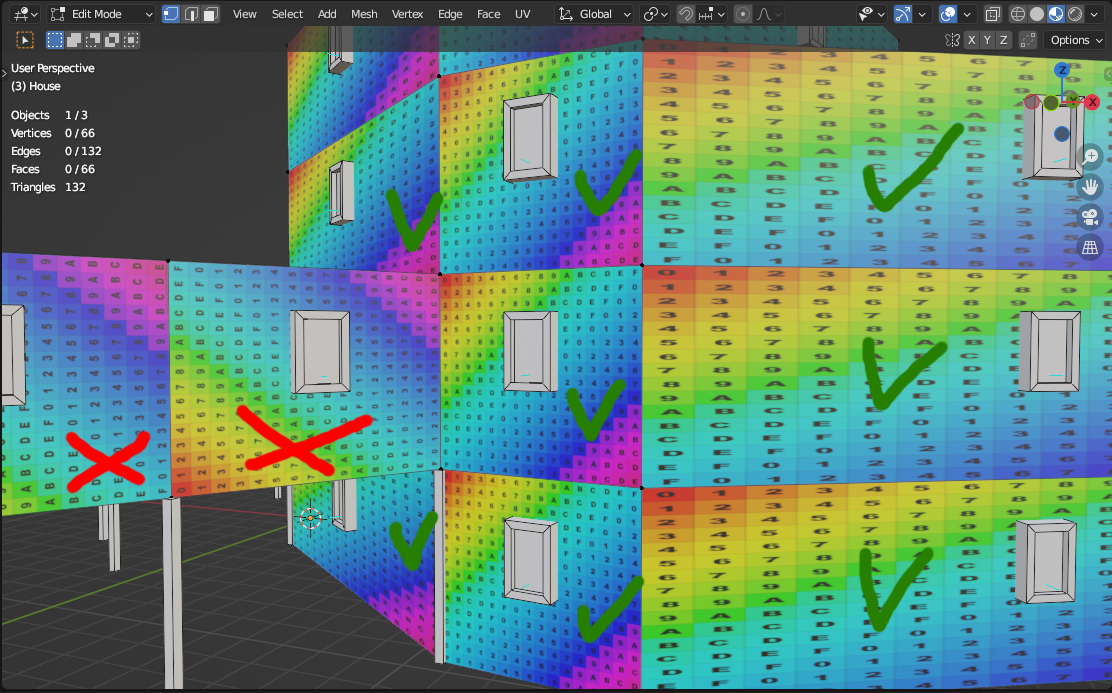Image resolution: width=1112 pixels, height=693 pixels.
Task: Toggle perspective/orthographic grid icon
Action: pos(1090,247)
